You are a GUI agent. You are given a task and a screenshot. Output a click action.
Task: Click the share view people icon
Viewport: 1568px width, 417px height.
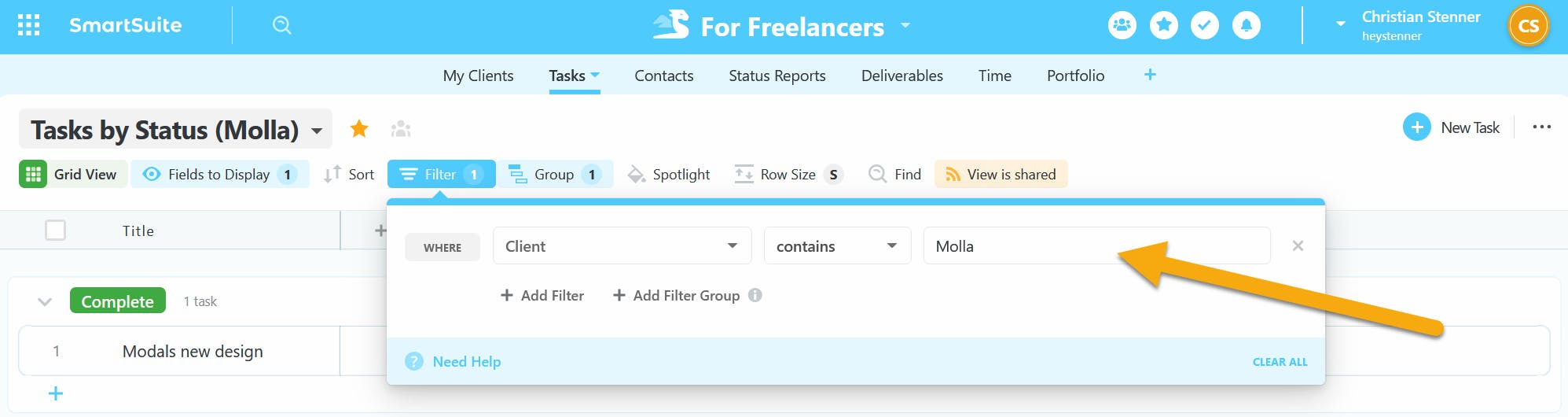click(401, 128)
